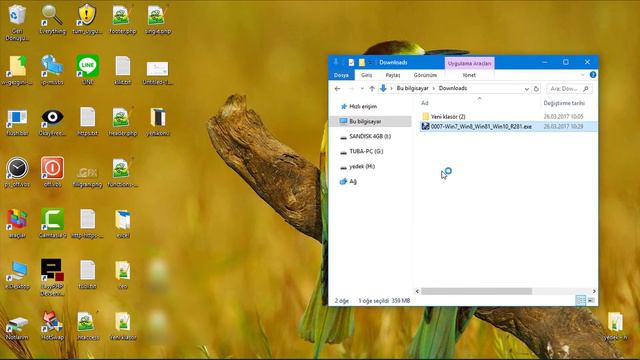Open TUBA-PC (G:) drive in navigation pane
The image size is (640, 360).
pyautogui.click(x=366, y=151)
